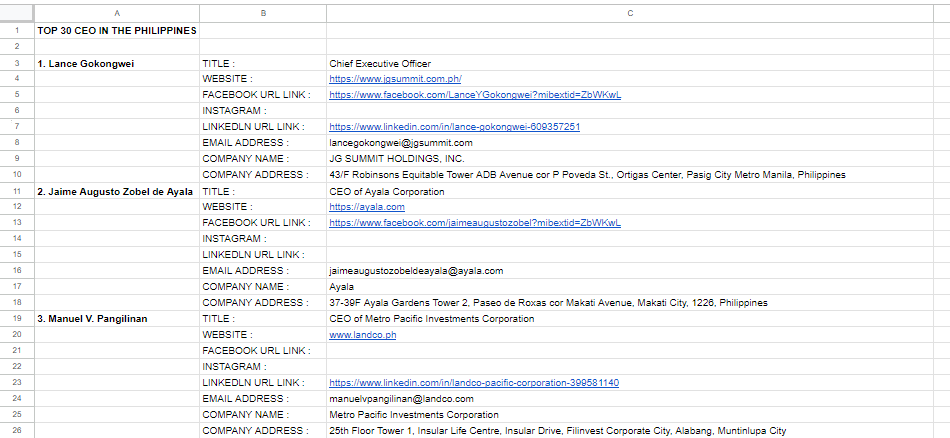950x438 pixels.
Task: Select the "TITLE :" label in row 11
Action: (x=263, y=191)
